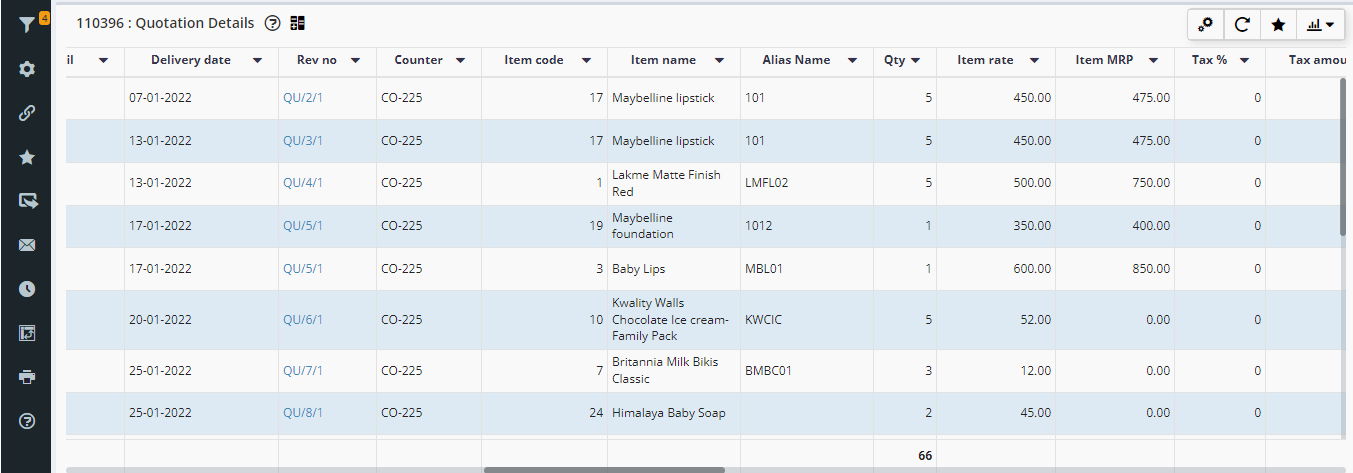Click the schedule export sidebar icon
This screenshot has width=1353, height=473.
pos(27,333)
